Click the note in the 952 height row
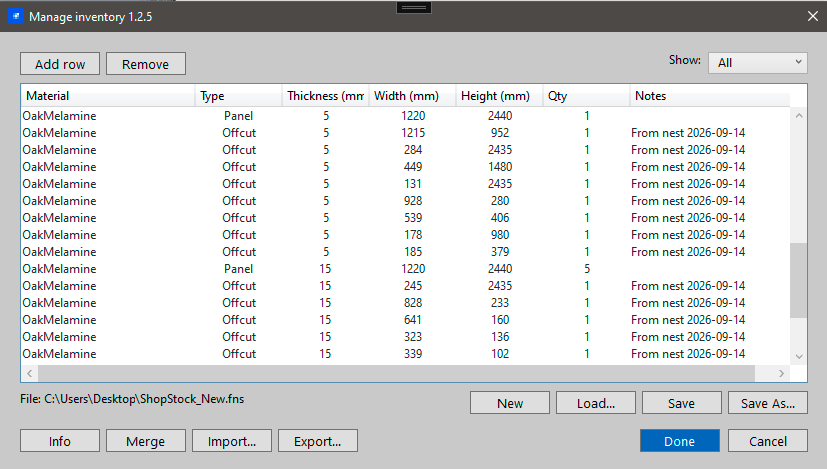Screen dimensions: 827x469 pyautogui.click(x=688, y=132)
